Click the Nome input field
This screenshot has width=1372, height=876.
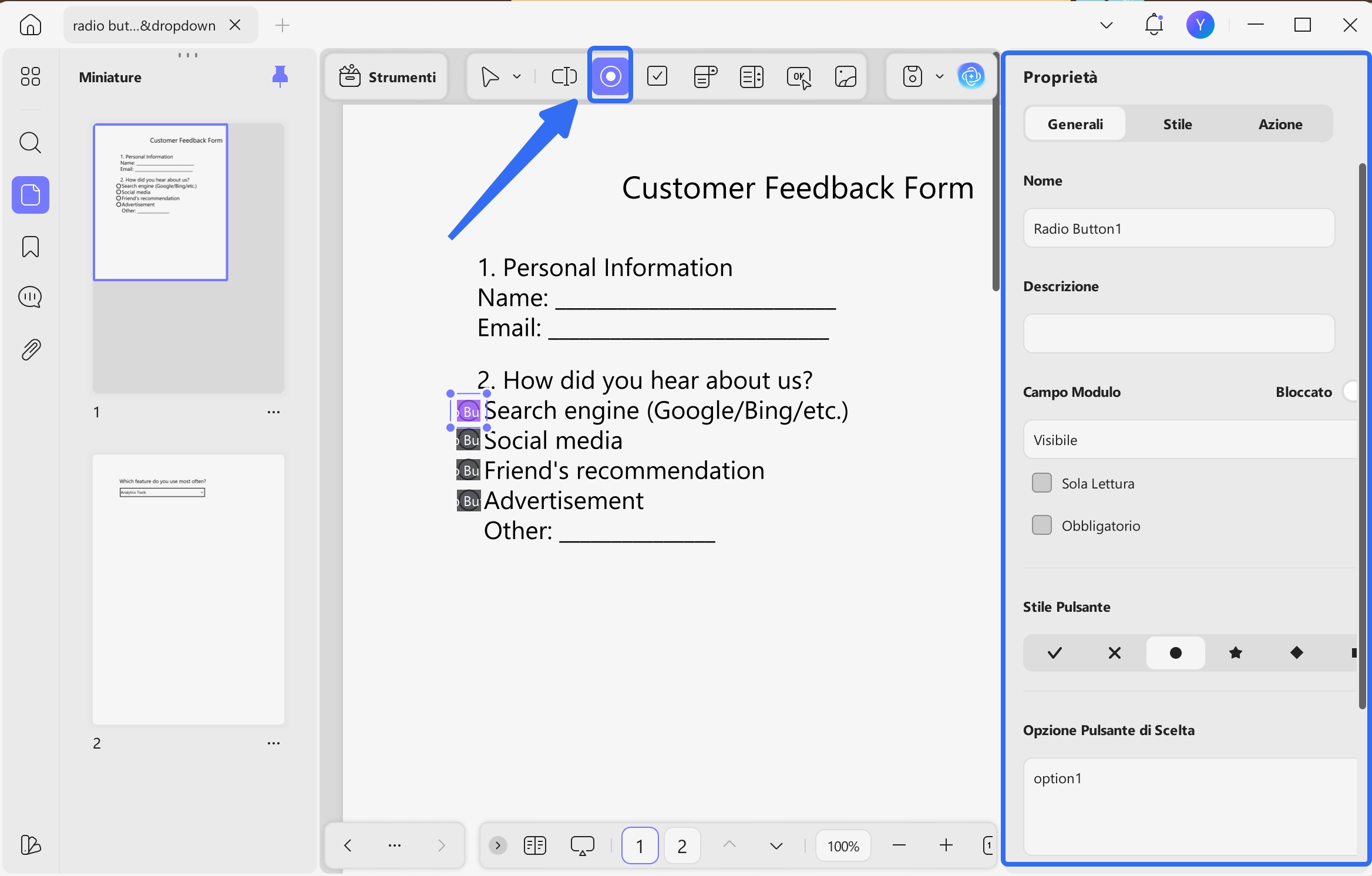click(1179, 228)
